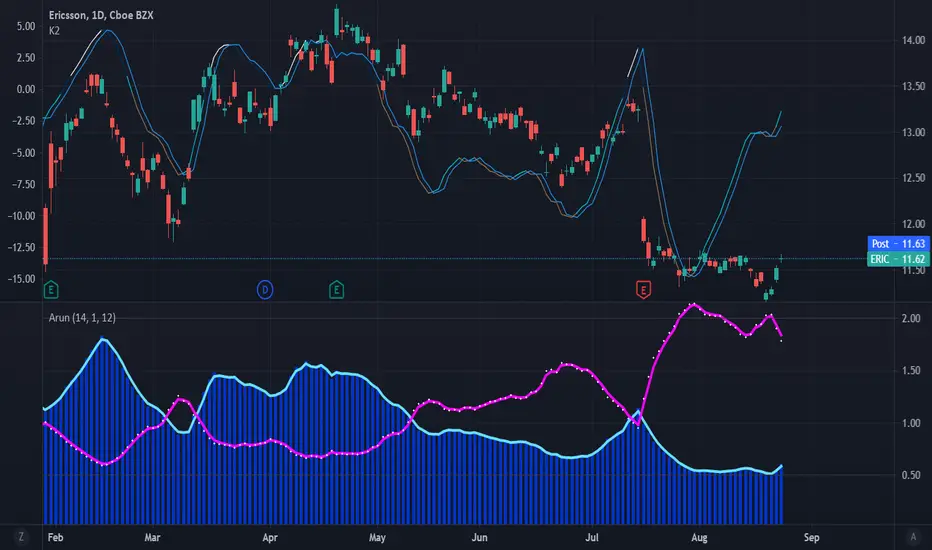
Task: Click the Sep label on time axis
Action: point(811,538)
